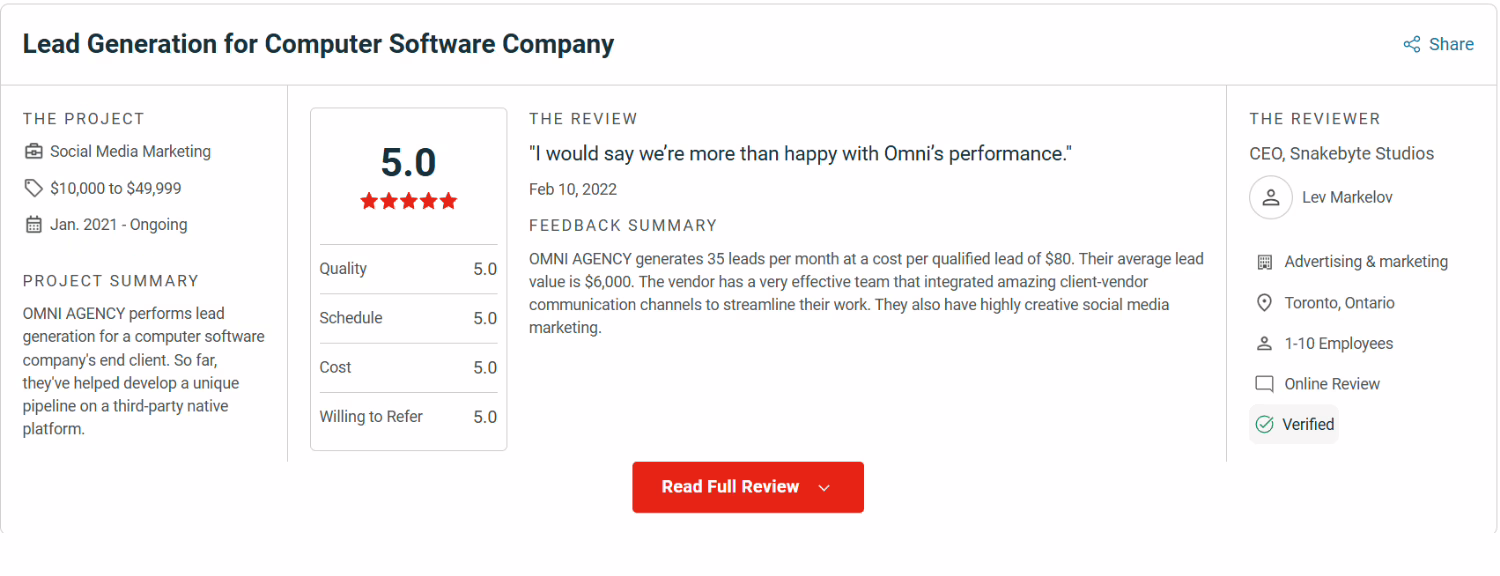Click the large 5.0 overall score
This screenshot has height=576, width=1500.
408,162
